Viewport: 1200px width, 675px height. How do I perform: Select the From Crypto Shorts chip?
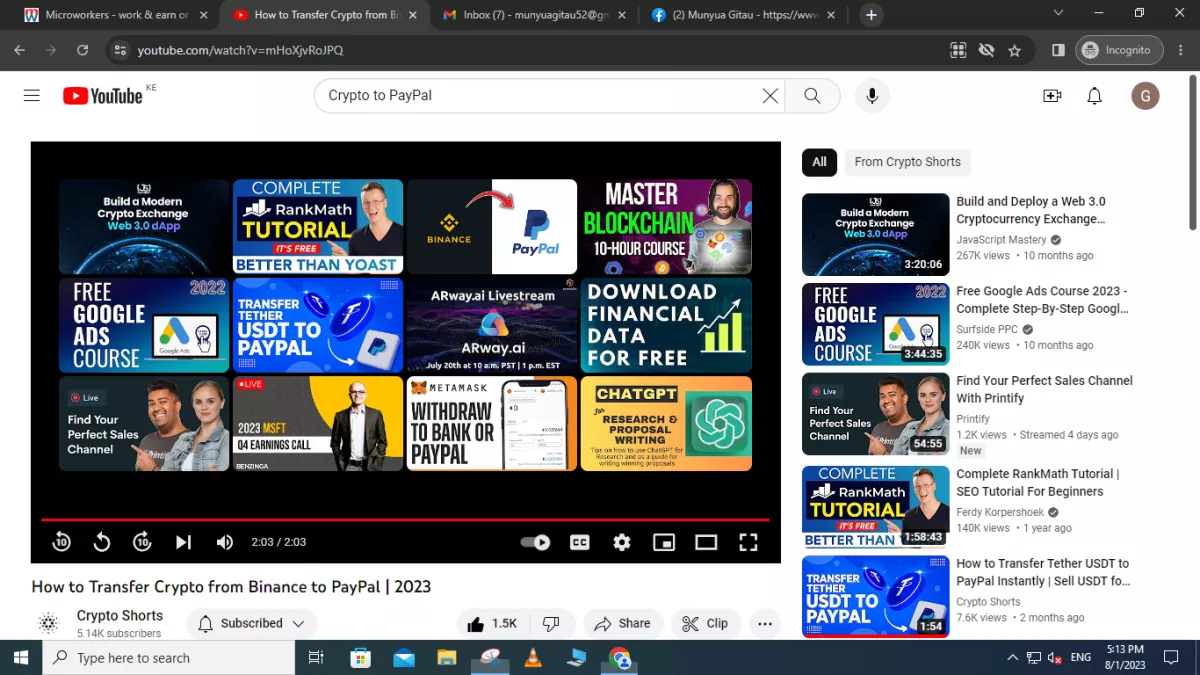[x=907, y=162]
